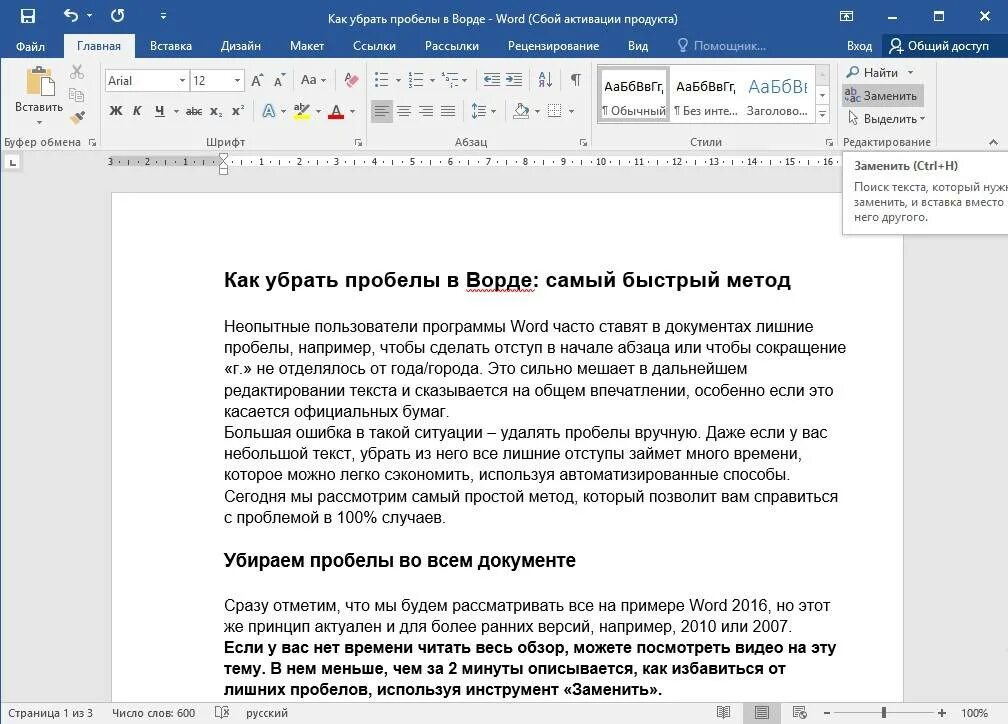Click the zoom slider handle

coord(884,713)
